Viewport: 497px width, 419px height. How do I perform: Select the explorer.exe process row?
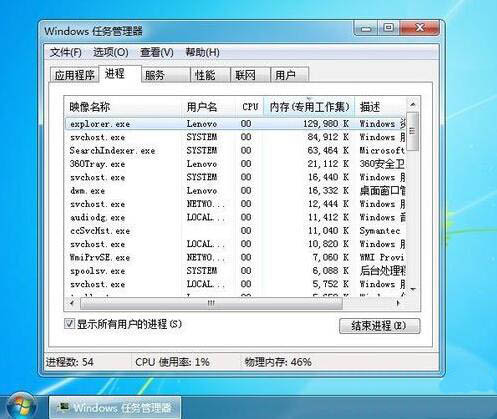coord(235,124)
